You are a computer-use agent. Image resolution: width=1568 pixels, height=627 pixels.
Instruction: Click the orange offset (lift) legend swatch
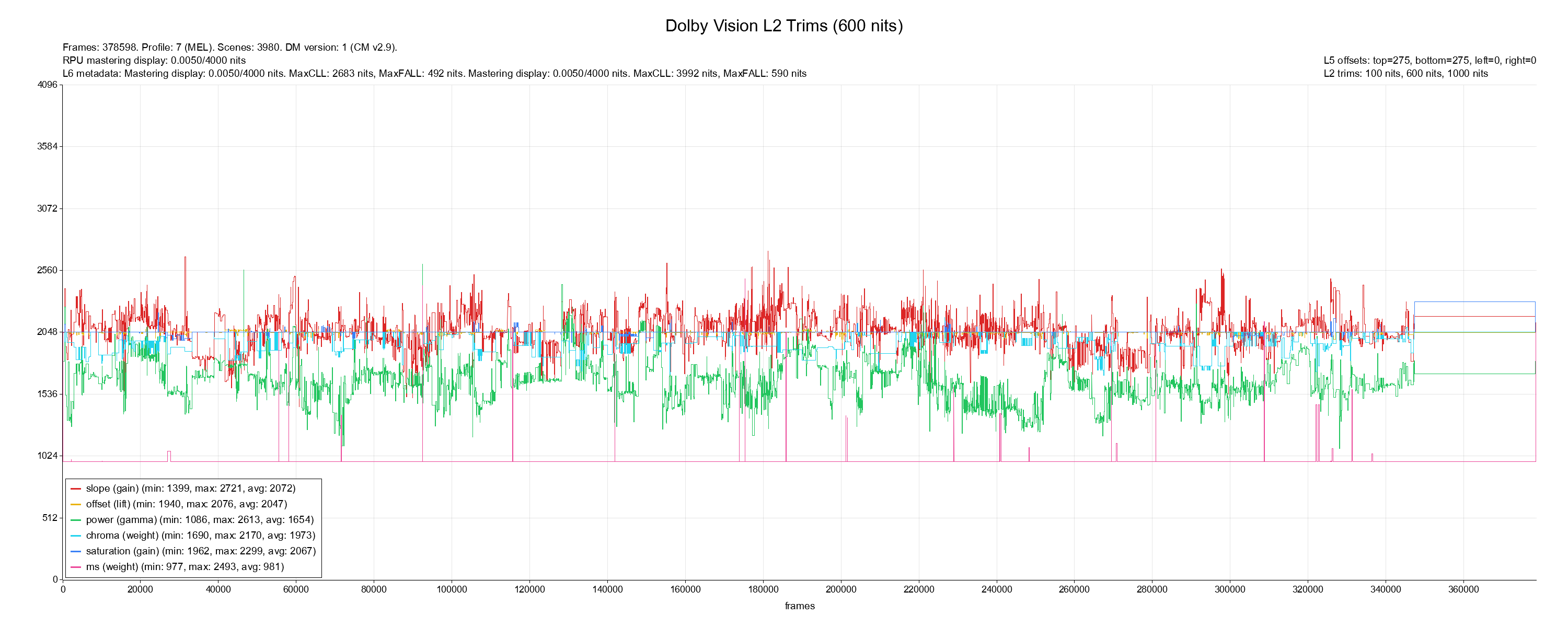tap(75, 505)
